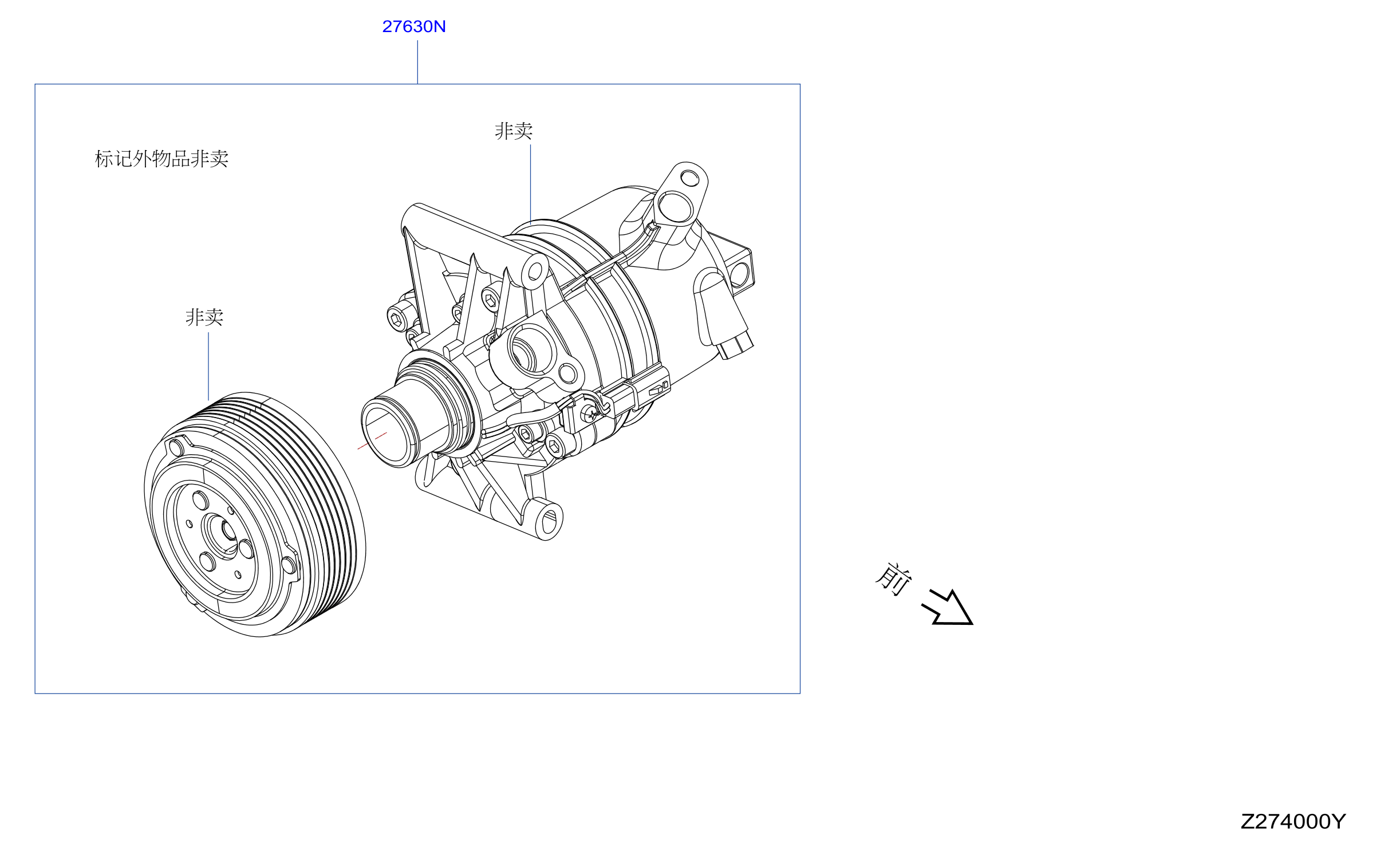Click the 非卖 label above the compressor
The height and width of the screenshot is (850, 1400).
pos(514,131)
